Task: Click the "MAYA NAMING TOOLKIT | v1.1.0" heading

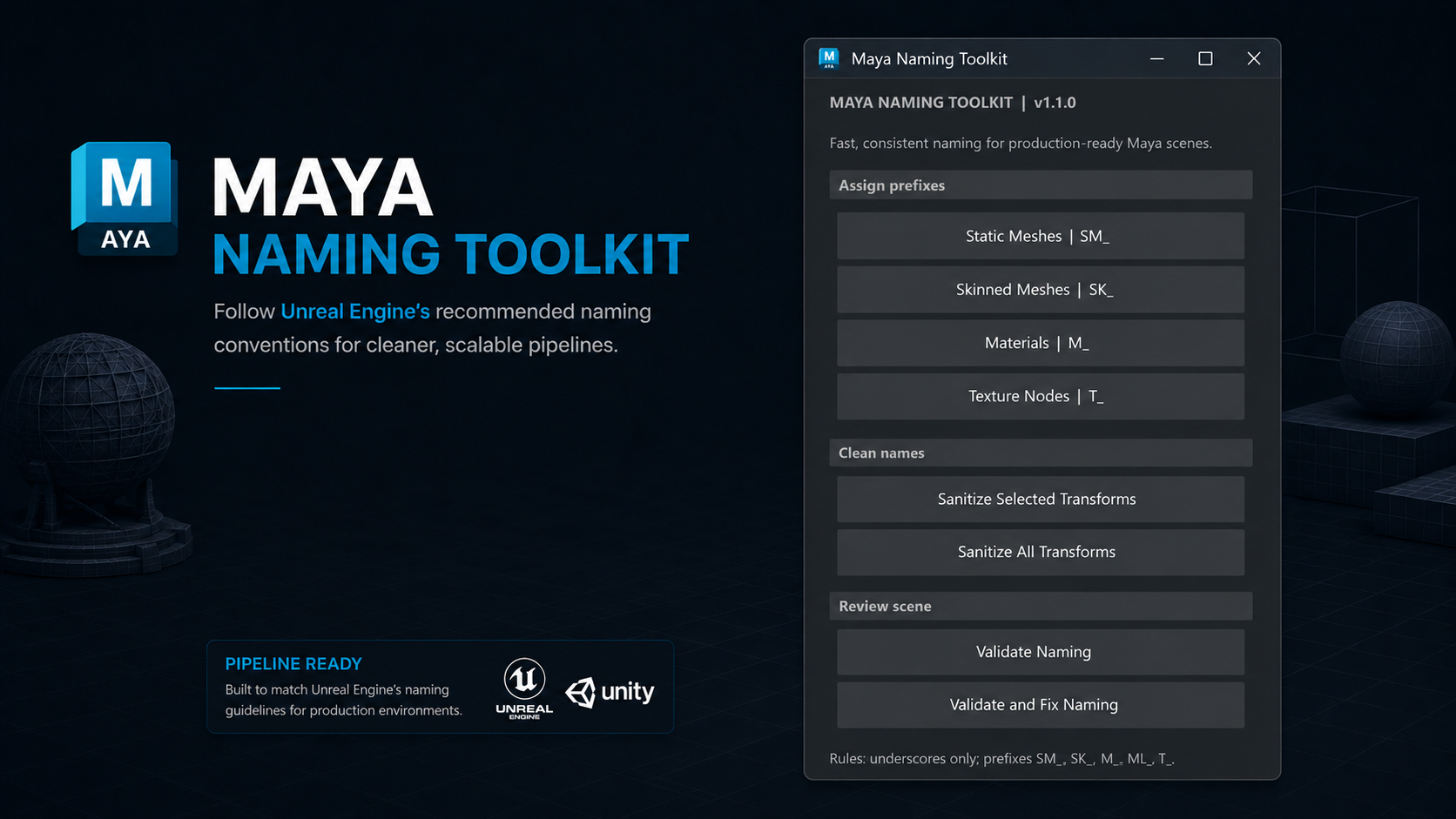Action: [x=953, y=103]
